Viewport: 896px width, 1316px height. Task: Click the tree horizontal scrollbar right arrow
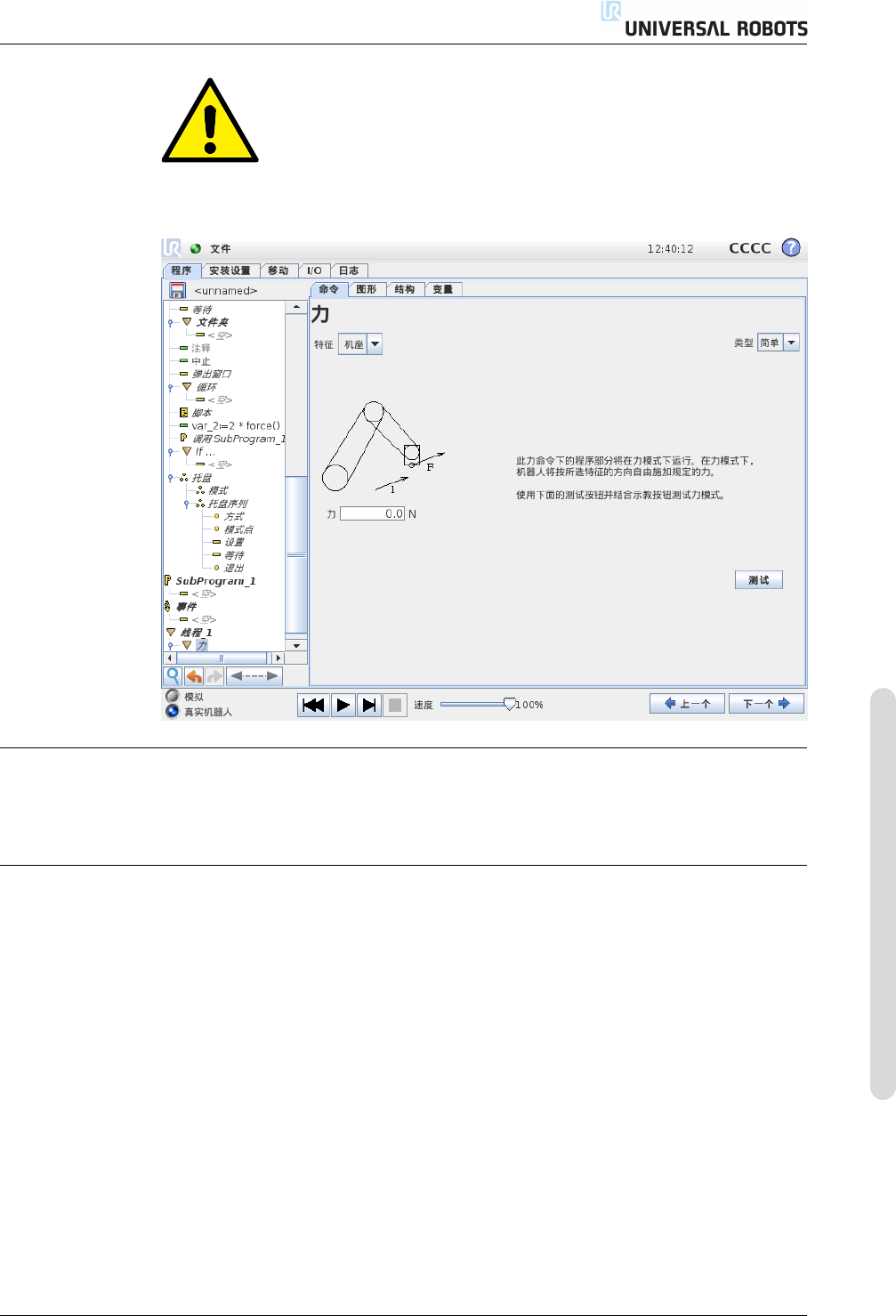point(278,658)
